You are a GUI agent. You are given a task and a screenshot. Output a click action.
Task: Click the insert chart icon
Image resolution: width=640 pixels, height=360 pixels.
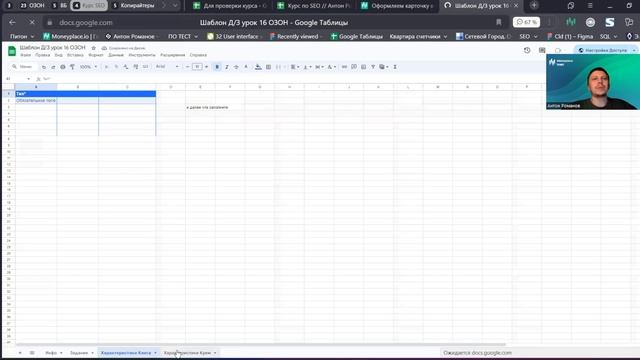[x=363, y=67]
